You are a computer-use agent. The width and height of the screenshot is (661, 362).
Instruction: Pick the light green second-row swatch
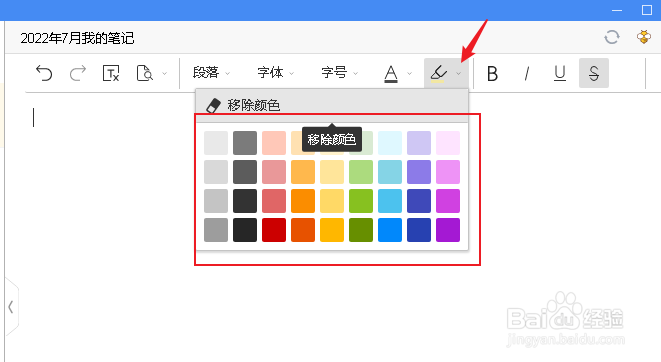tap(361, 172)
